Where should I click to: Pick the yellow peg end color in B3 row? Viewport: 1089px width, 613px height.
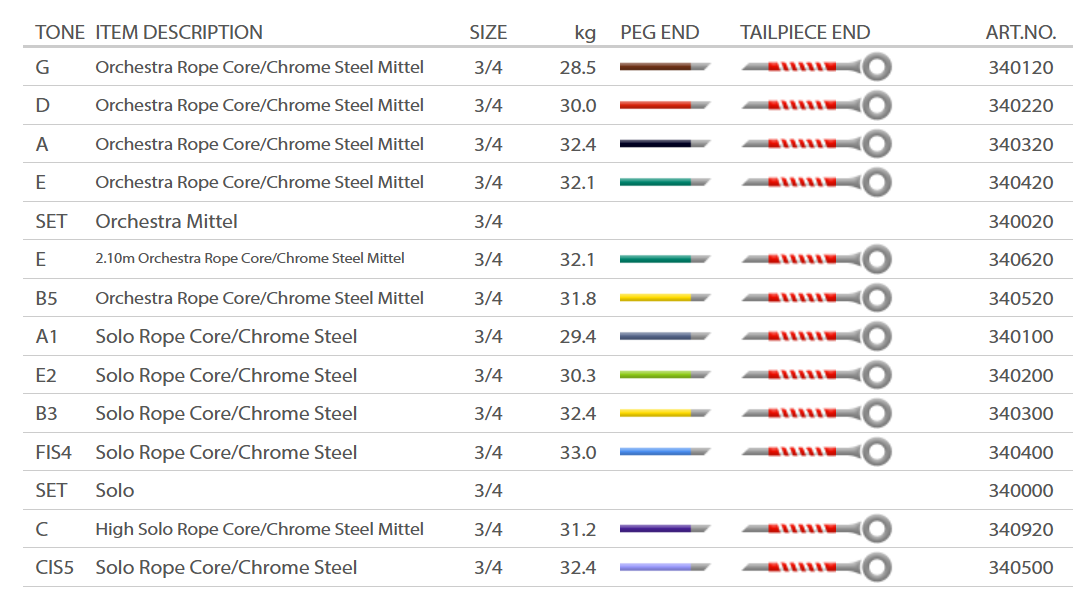(x=664, y=414)
